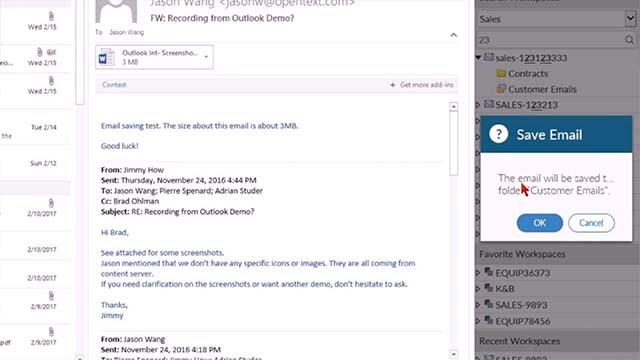Click the email body scroll up arrow

click(x=453, y=107)
